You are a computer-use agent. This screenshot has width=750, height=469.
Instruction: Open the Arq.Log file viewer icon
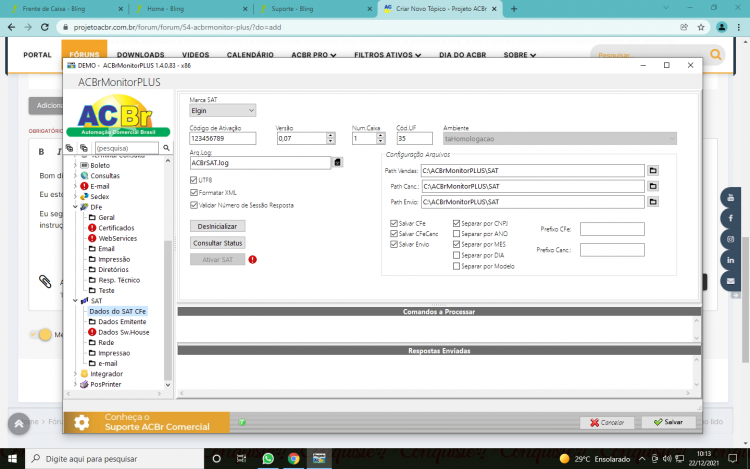point(337,163)
